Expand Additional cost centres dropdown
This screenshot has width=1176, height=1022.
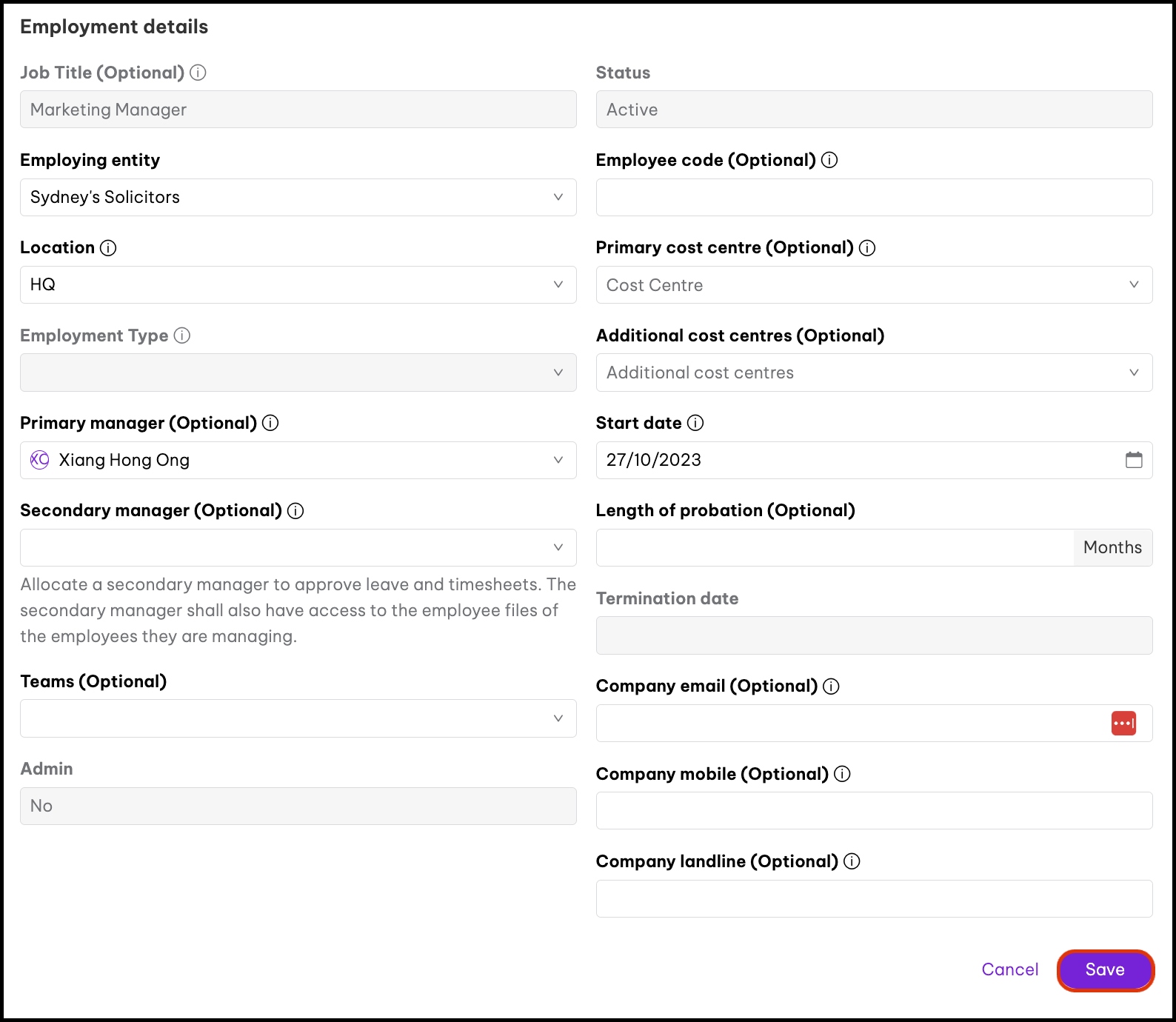coord(874,373)
